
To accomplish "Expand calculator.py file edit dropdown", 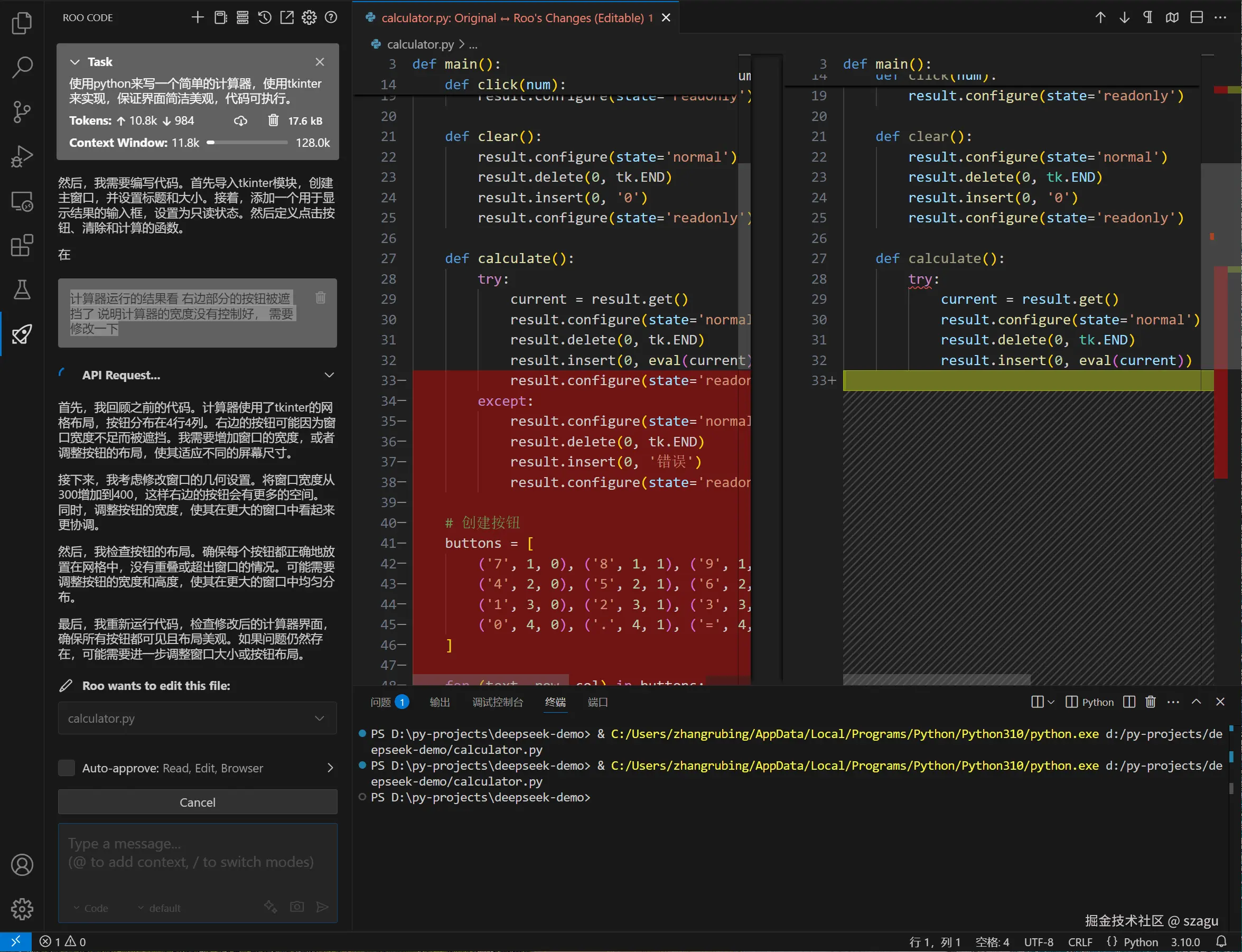I will (319, 718).
